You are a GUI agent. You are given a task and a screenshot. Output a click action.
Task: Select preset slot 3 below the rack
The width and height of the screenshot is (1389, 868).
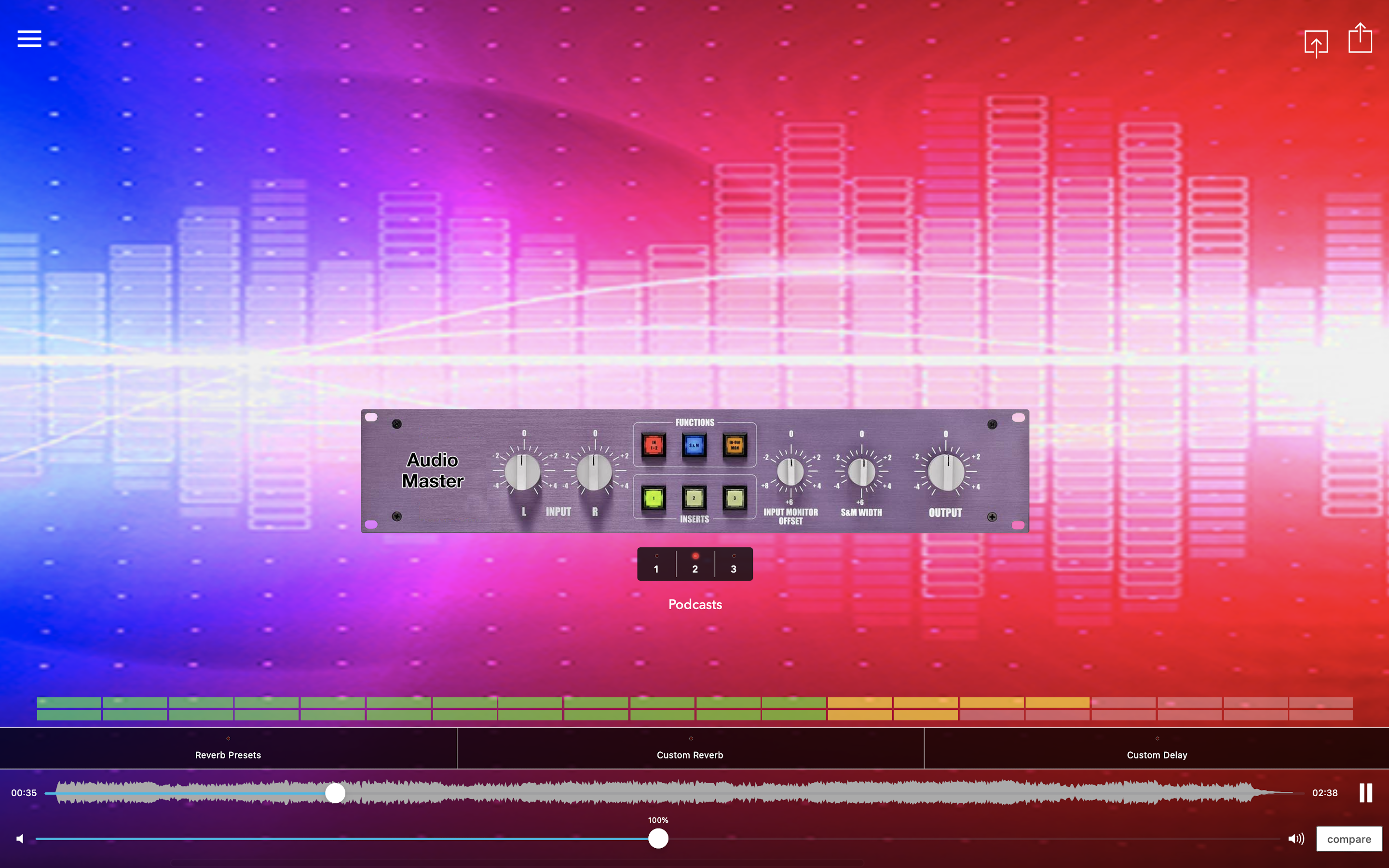click(x=734, y=564)
